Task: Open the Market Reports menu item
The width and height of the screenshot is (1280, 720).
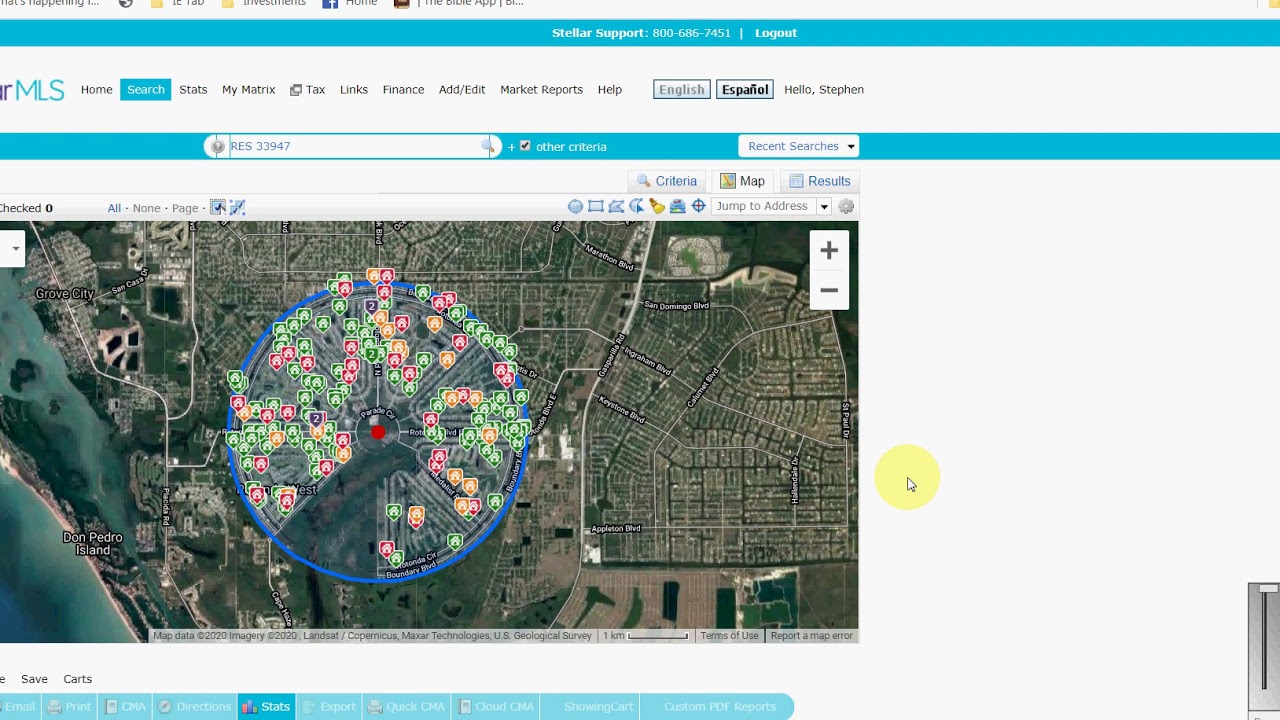Action: coord(541,89)
